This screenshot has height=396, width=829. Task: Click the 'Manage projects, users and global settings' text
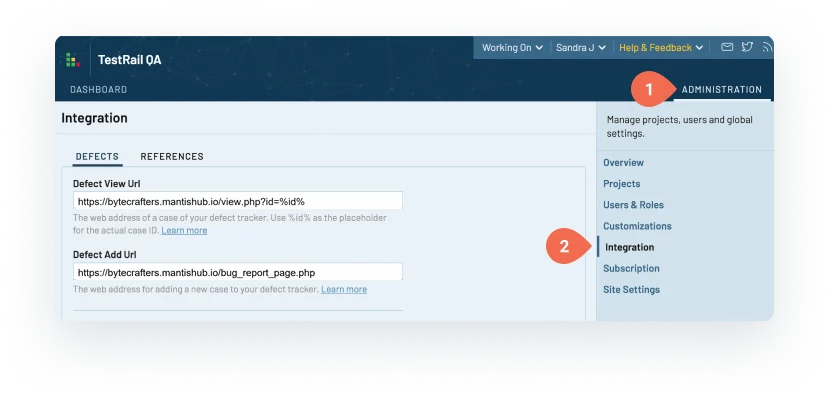[x=680, y=126]
